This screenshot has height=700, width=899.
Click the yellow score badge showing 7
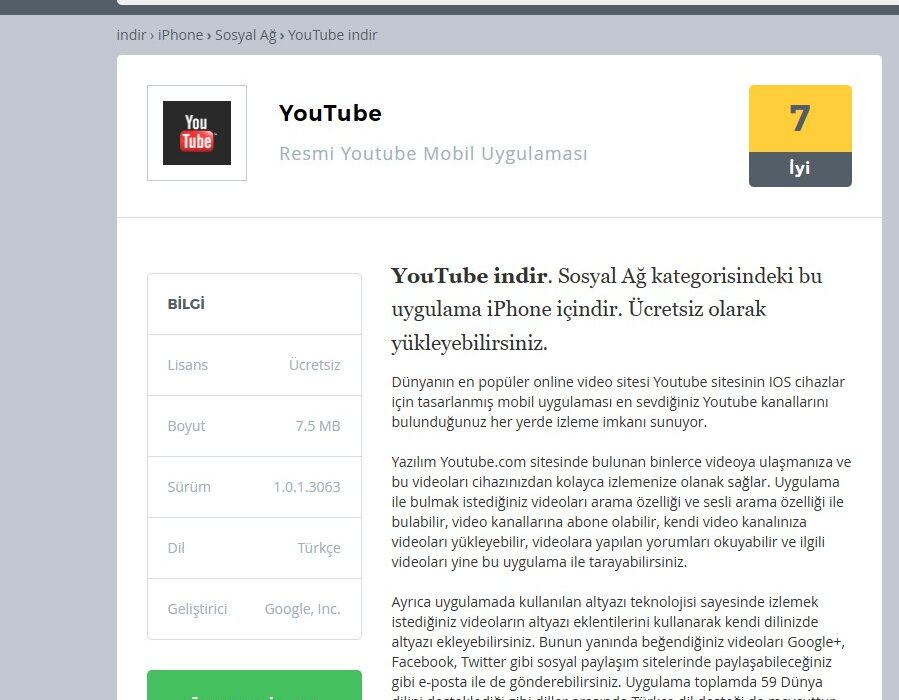pos(799,119)
